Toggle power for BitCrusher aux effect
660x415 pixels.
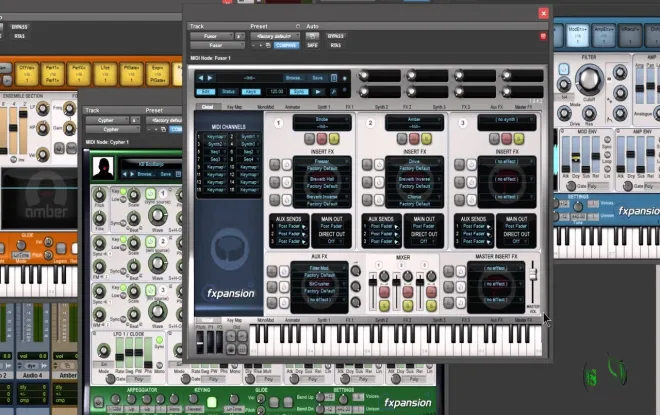click(284, 287)
